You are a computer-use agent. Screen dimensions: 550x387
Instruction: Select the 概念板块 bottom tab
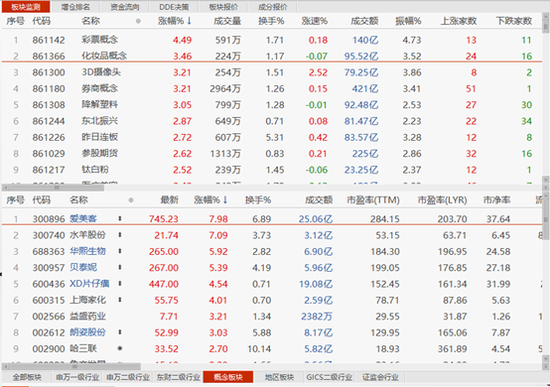pos(228,377)
